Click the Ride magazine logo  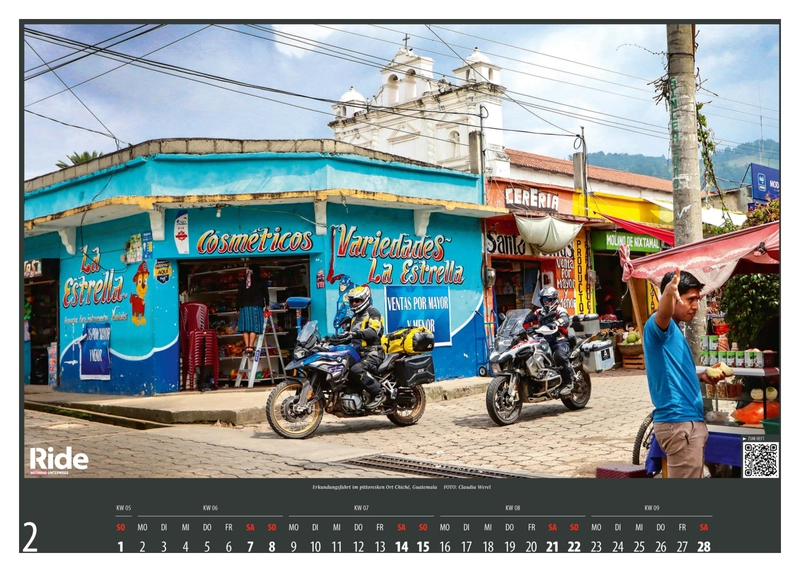[x=58, y=459]
